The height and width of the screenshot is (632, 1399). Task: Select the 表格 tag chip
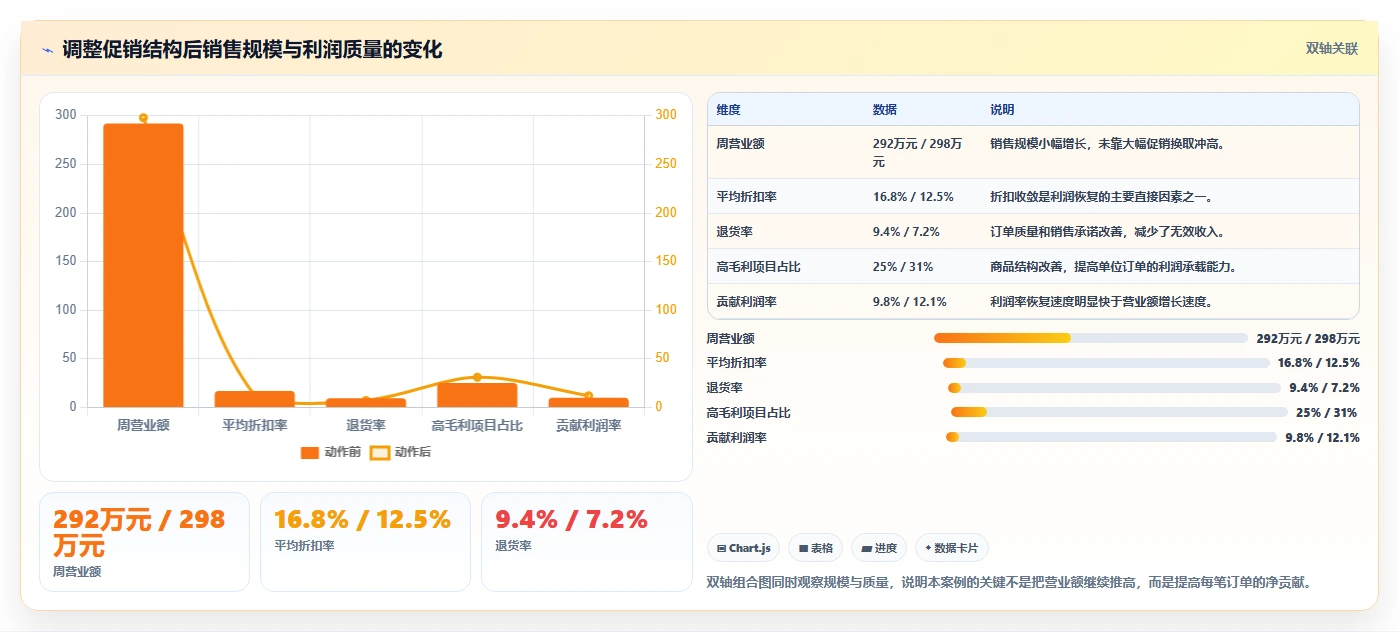point(816,548)
